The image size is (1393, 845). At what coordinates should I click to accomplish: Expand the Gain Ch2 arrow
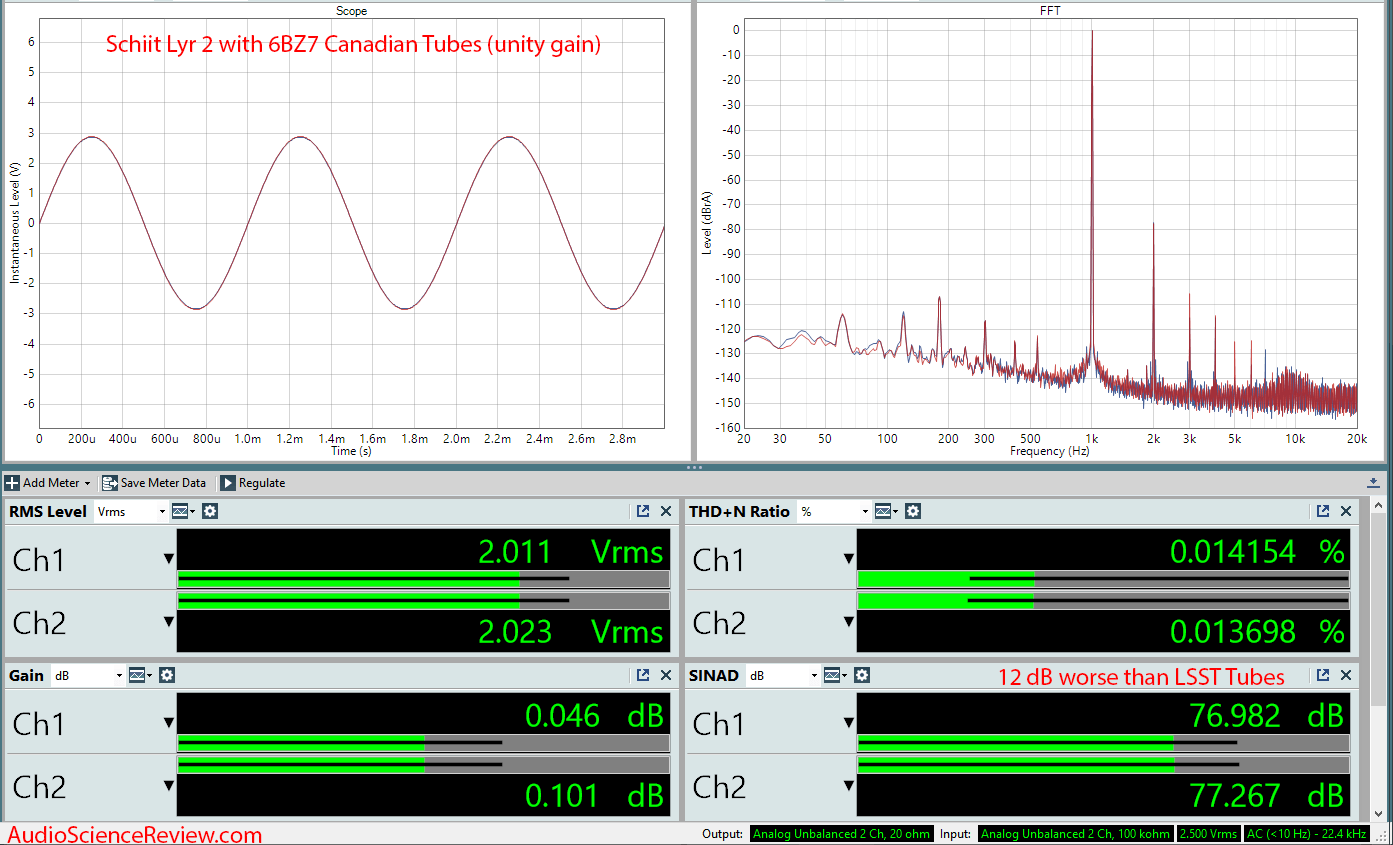(169, 786)
